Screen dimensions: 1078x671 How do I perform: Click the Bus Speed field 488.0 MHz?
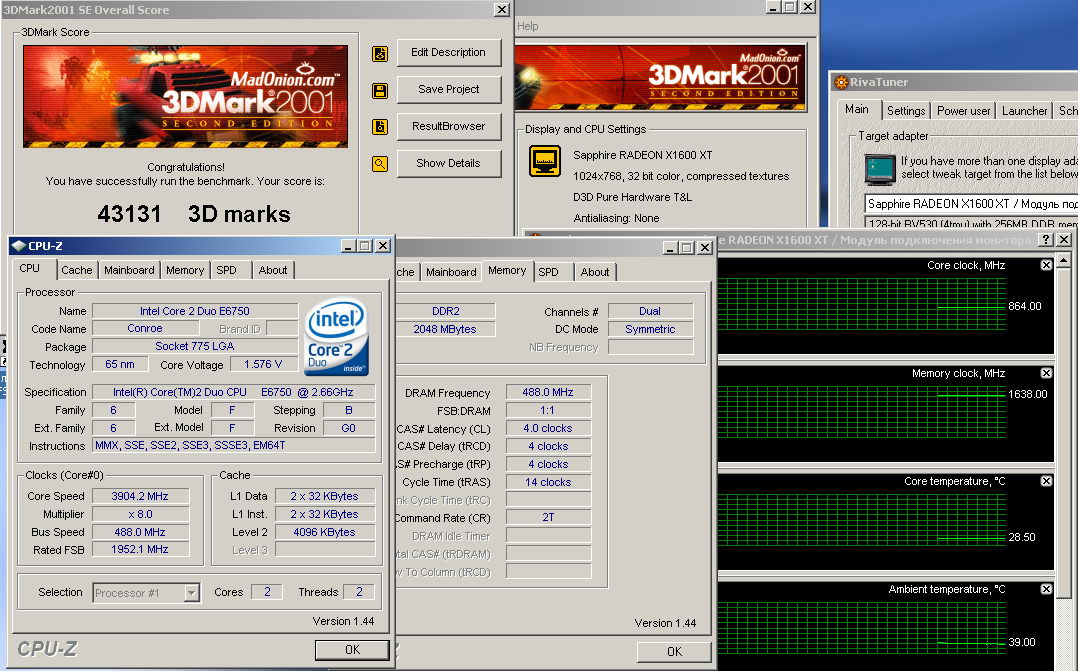[x=140, y=531]
